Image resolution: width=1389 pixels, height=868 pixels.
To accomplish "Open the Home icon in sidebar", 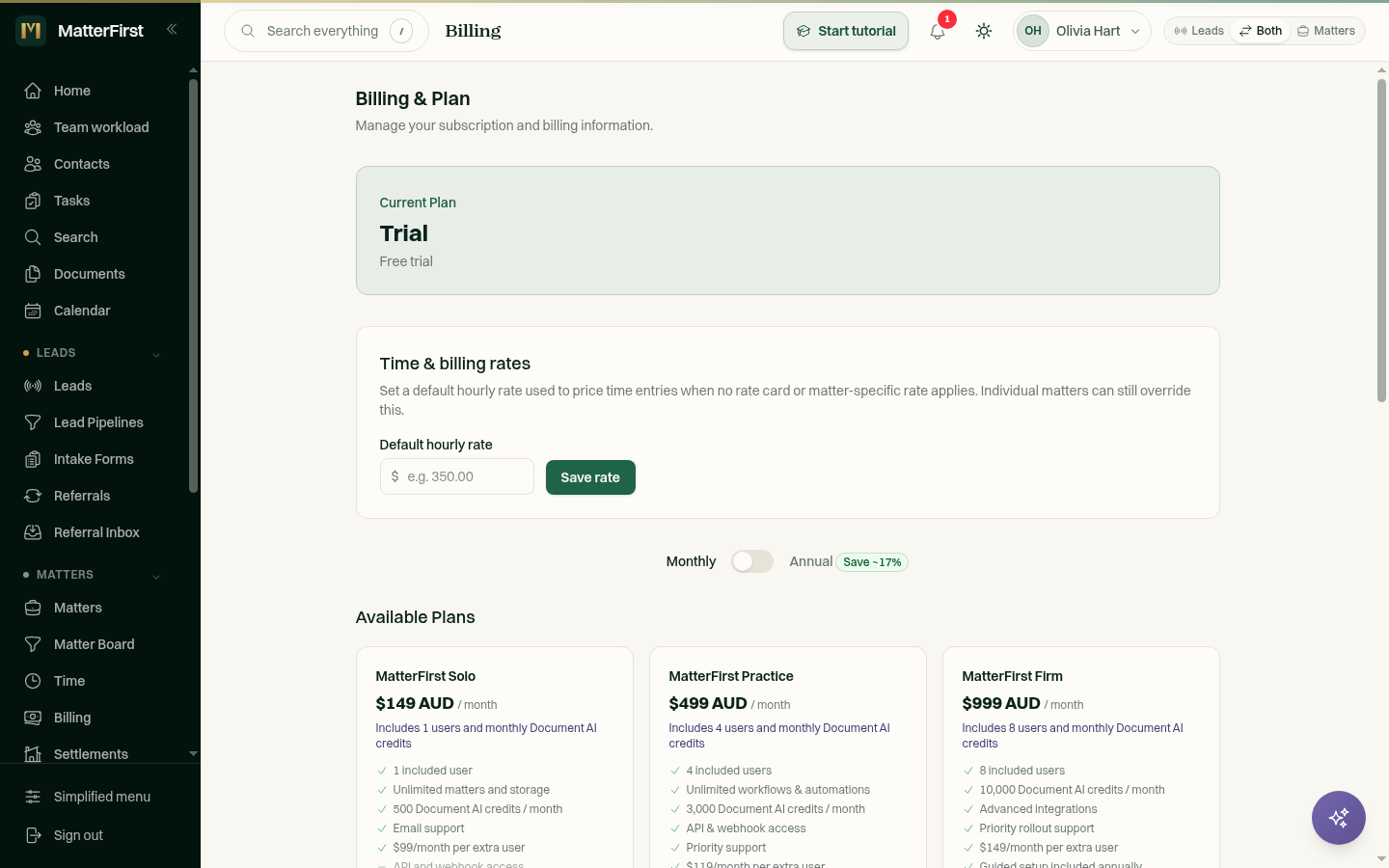I will tap(33, 91).
